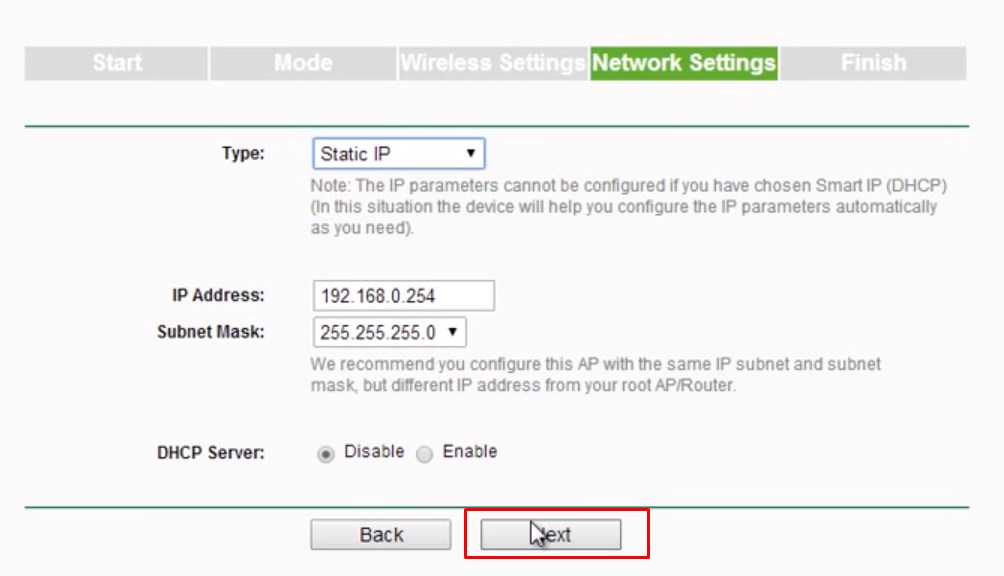Viewport: 1004px width, 576px height.
Task: Click the "Subnet Mask:" field label
Action: point(211,332)
